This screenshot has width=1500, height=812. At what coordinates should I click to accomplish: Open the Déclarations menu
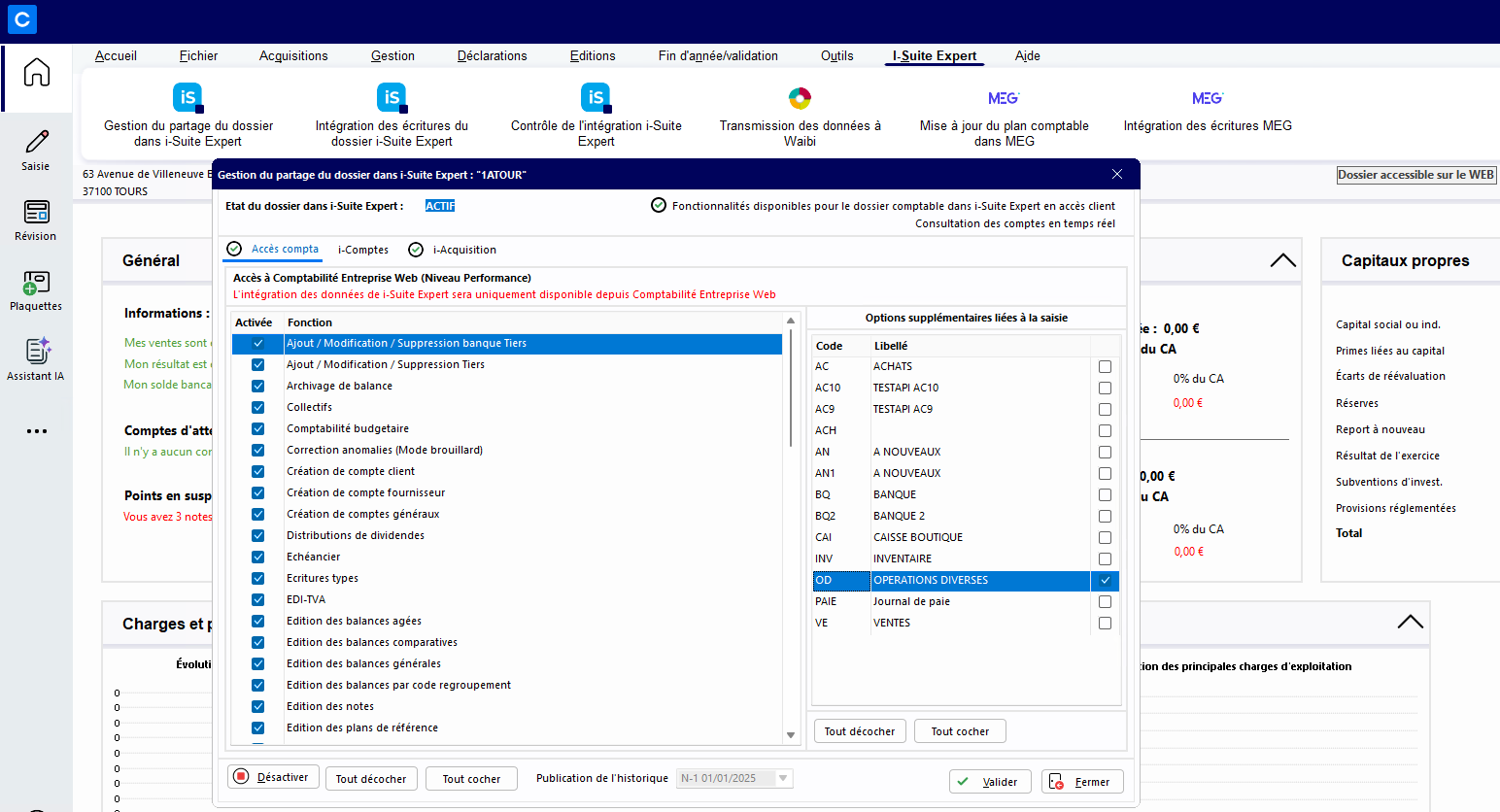[493, 56]
